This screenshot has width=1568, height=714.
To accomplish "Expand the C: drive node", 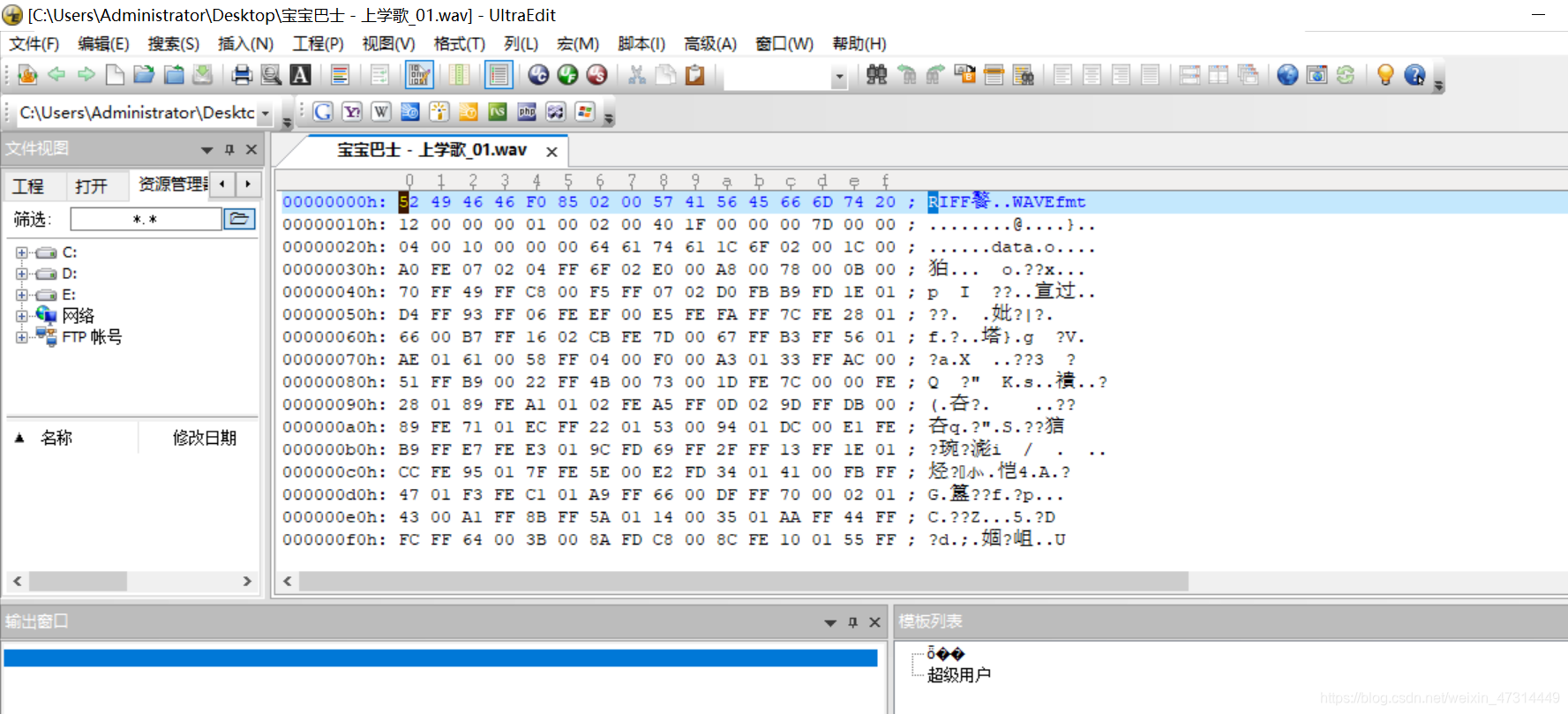I will tap(21, 252).
